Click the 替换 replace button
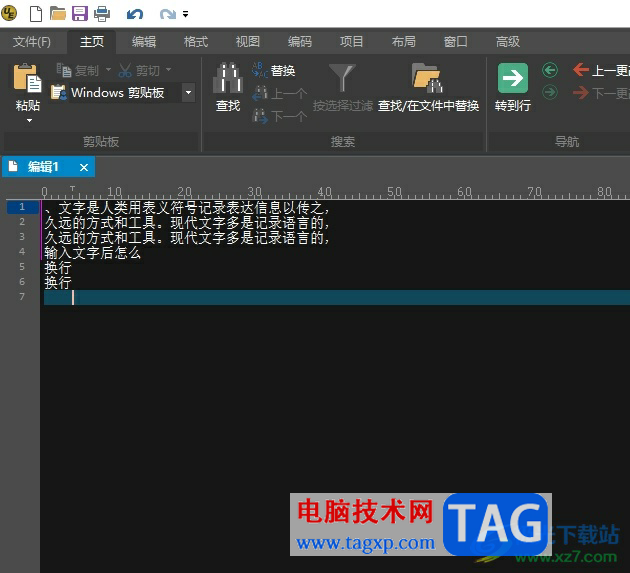The image size is (630, 573). click(x=274, y=71)
